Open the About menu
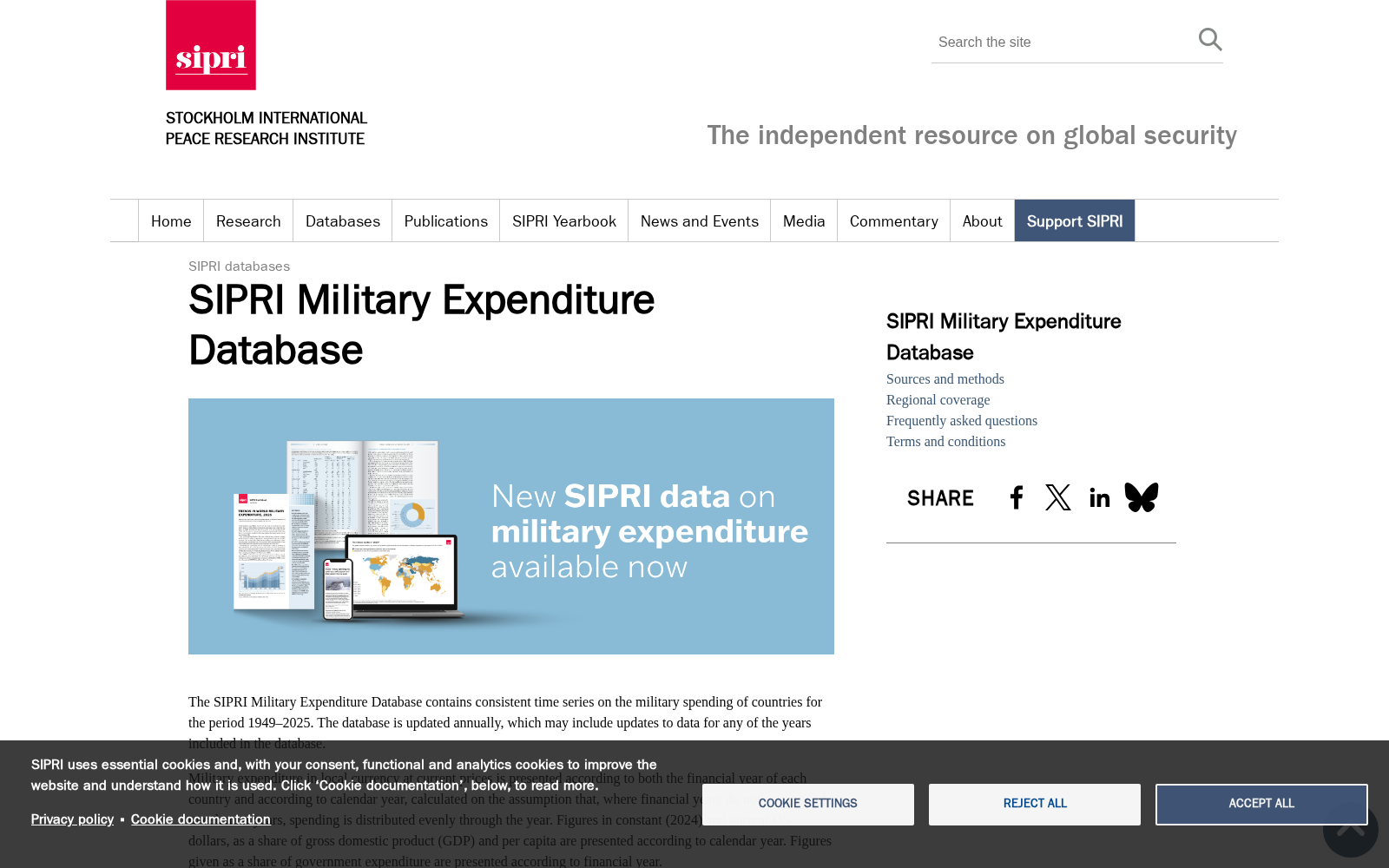 tap(983, 221)
